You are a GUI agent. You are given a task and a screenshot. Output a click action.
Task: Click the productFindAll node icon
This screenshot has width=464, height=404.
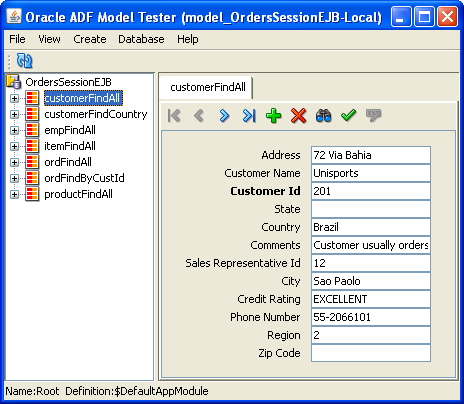32,194
